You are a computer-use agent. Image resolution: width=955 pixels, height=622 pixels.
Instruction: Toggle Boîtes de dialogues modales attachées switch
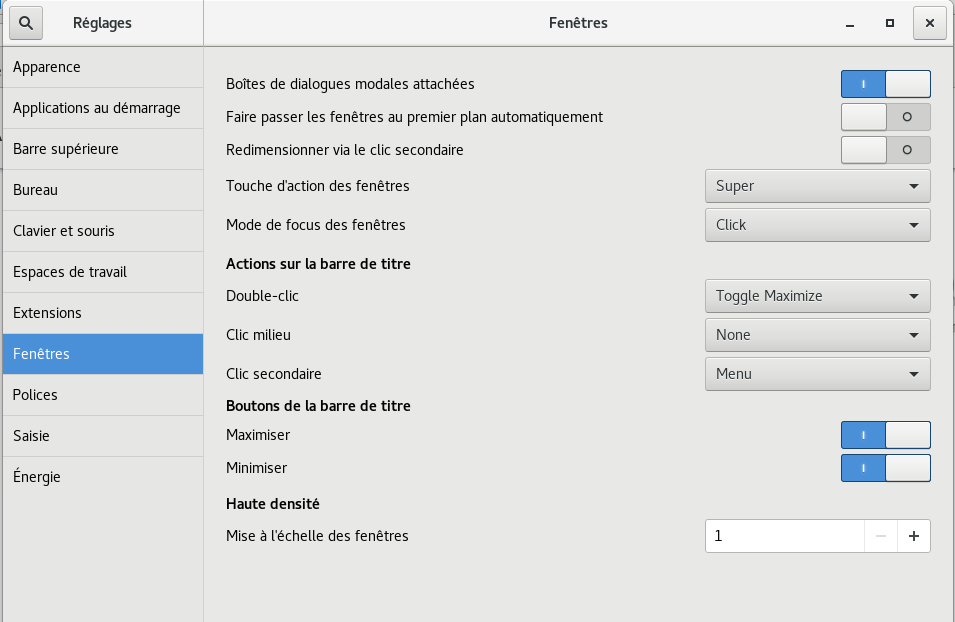[885, 84]
